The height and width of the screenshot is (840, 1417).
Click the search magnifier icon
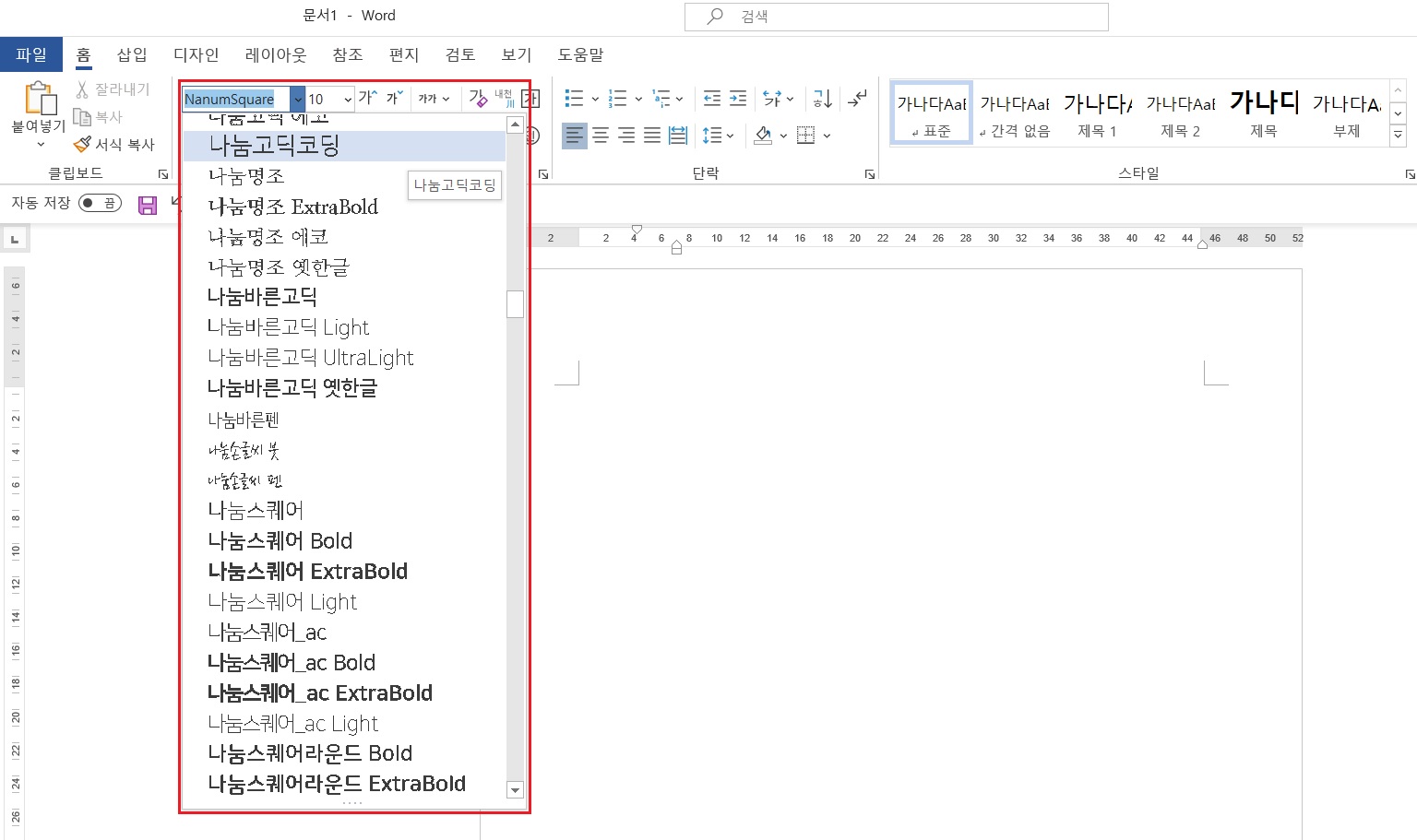715,16
